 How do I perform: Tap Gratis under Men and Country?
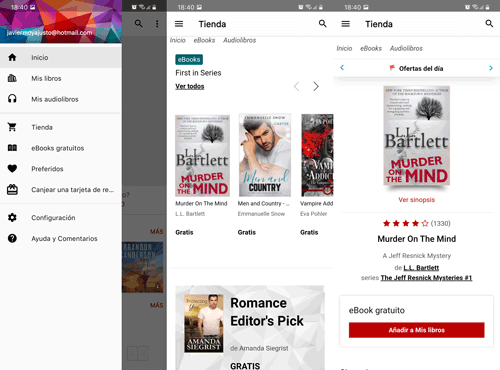(x=247, y=232)
